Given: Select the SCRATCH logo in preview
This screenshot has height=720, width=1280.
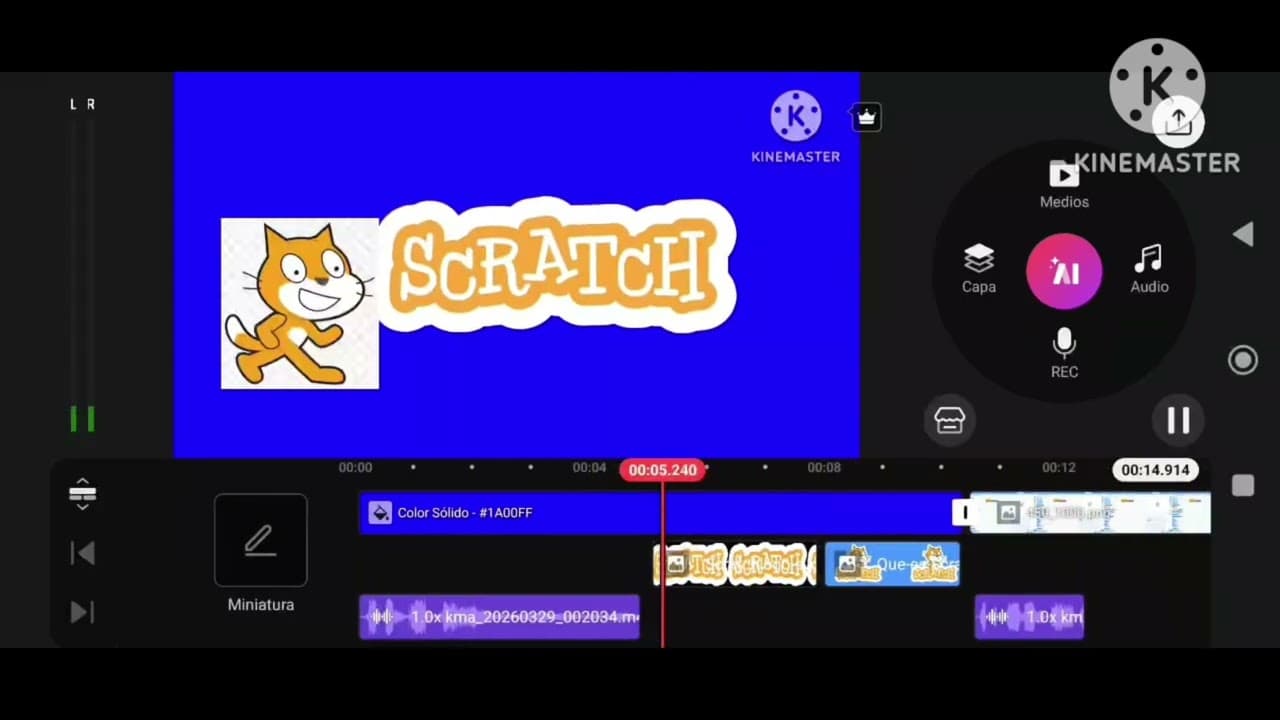Looking at the screenshot, I should (x=557, y=265).
